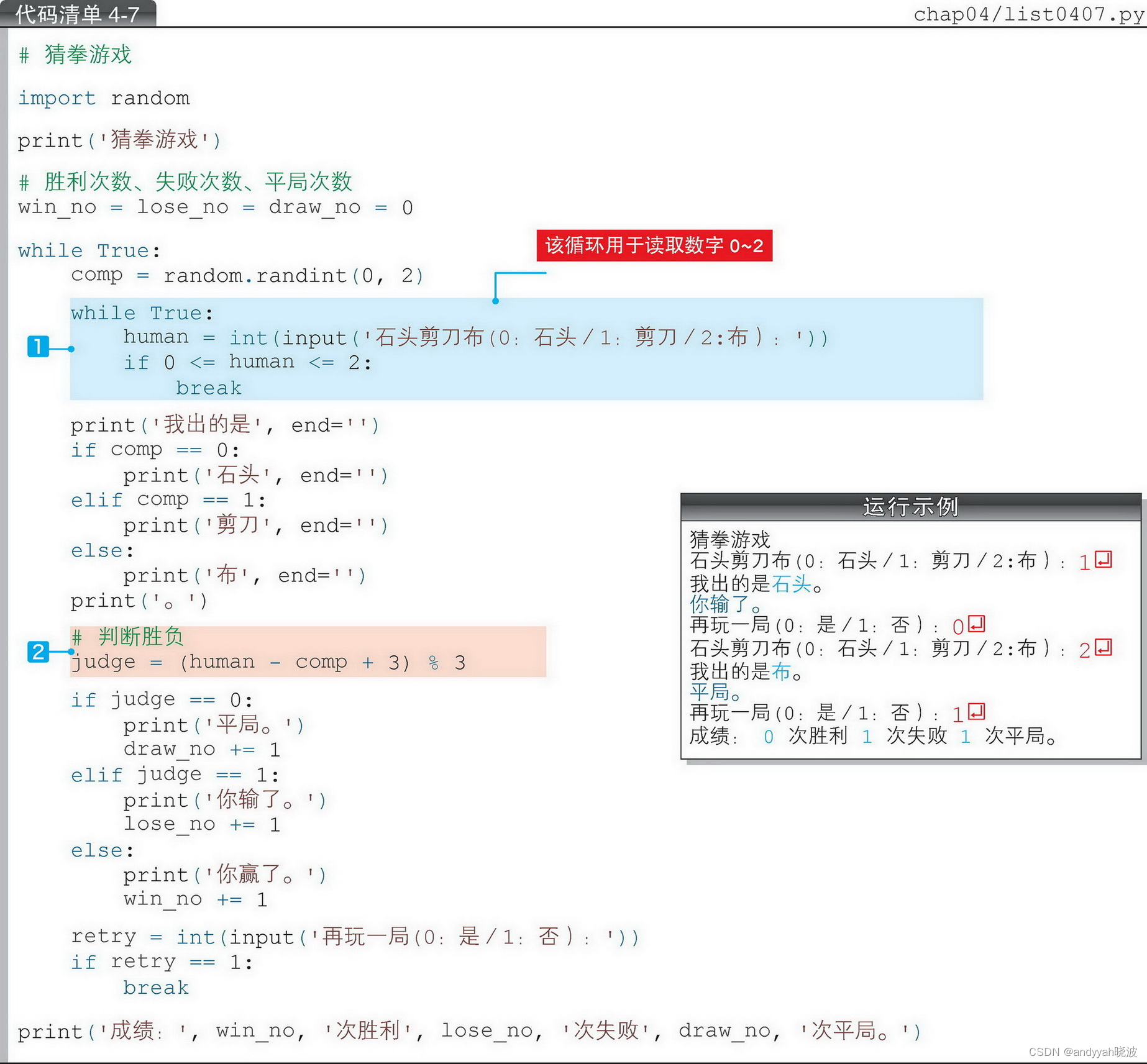Click the red callout '该循环用于读取数字 0~2'
The width and height of the screenshot is (1147, 1064).
point(654,246)
